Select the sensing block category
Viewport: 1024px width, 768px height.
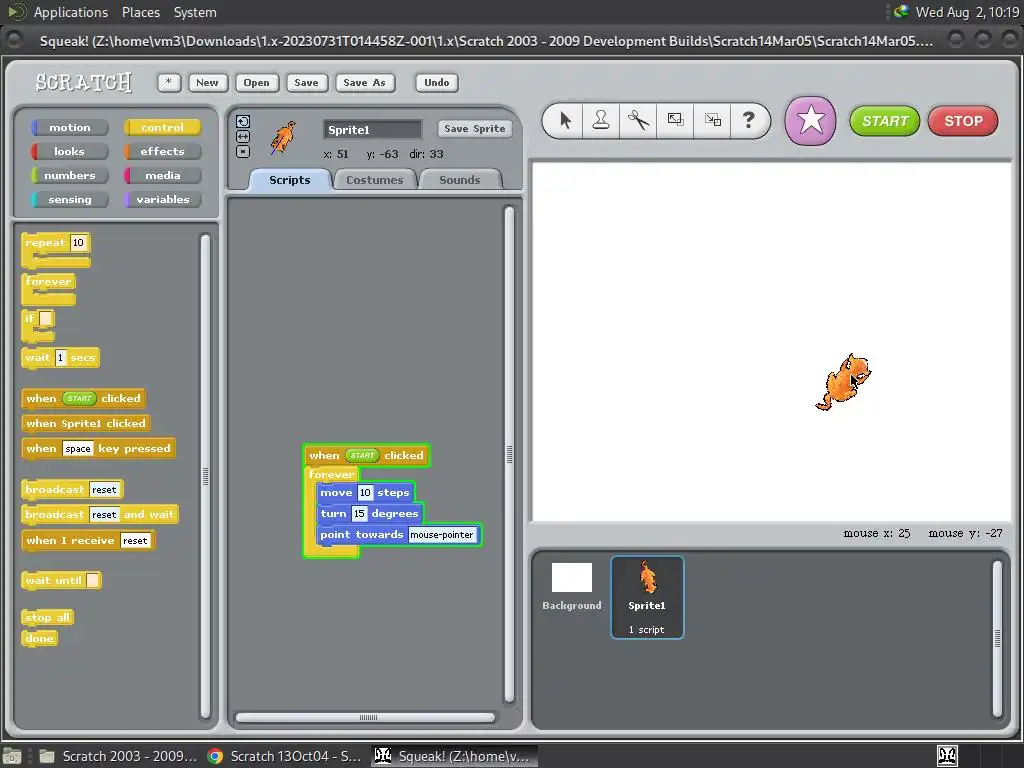pyautogui.click(x=69, y=200)
